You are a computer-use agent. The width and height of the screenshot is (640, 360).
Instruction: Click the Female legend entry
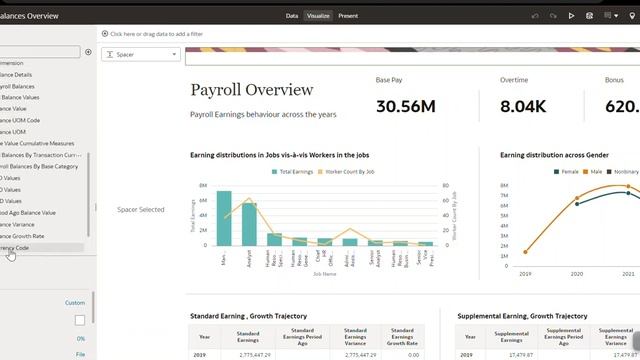point(566,172)
